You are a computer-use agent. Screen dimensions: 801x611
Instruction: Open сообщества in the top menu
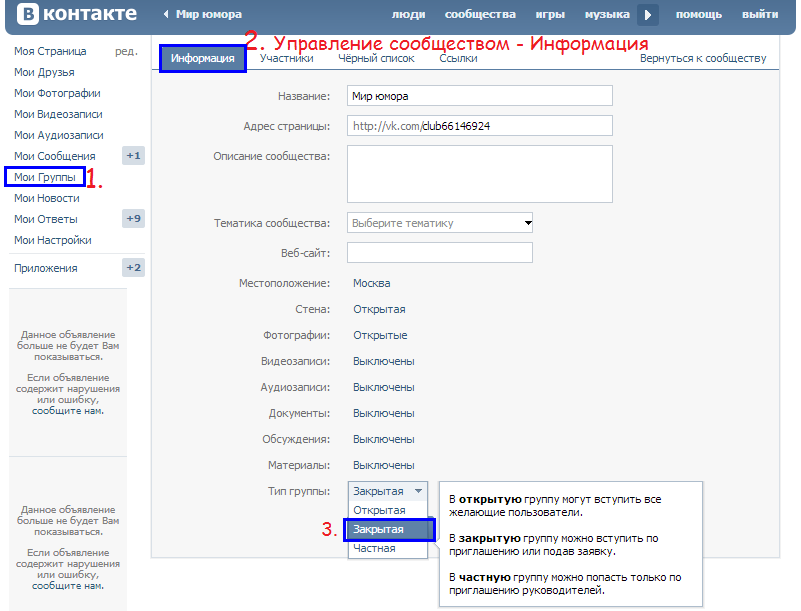480,14
